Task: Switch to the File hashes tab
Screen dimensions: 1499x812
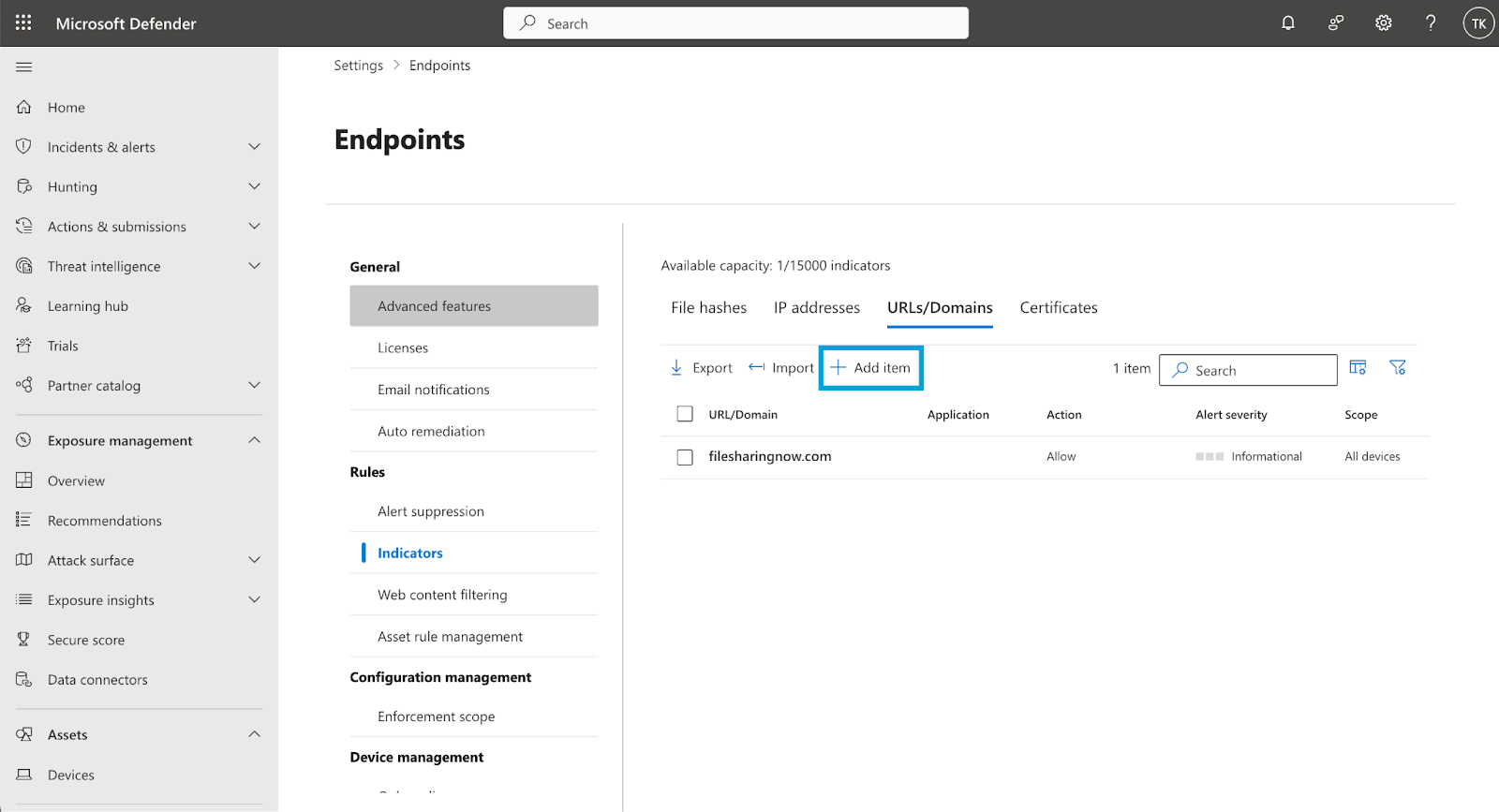Action: 708,307
